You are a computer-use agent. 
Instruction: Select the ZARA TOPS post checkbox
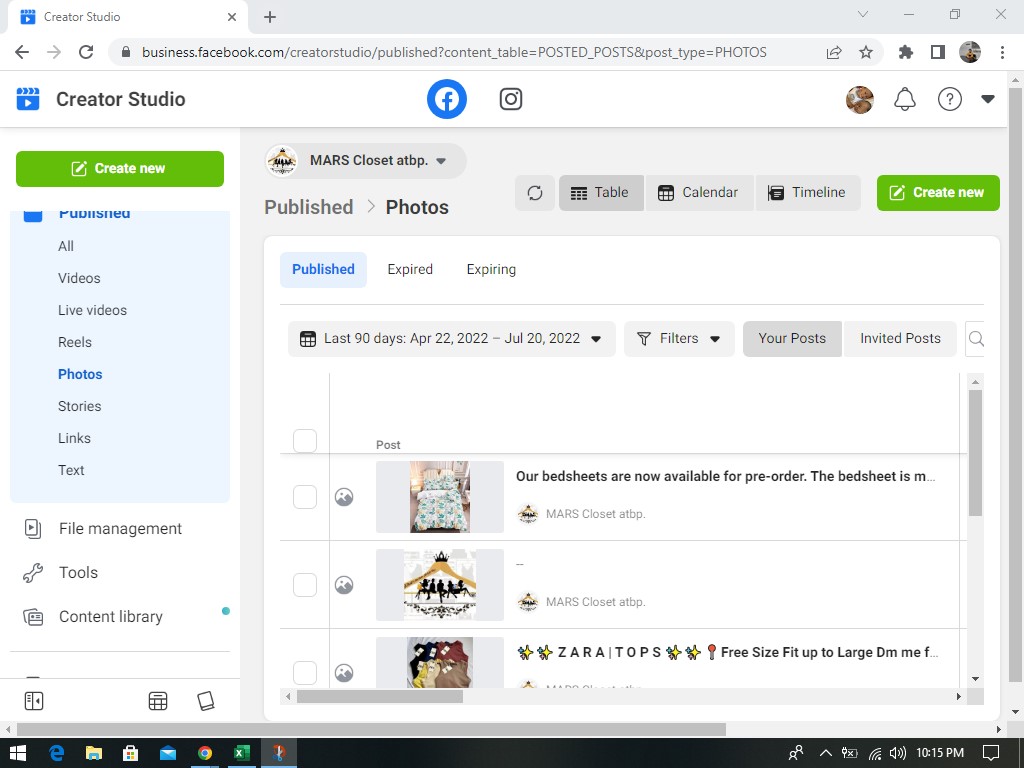coord(305,673)
